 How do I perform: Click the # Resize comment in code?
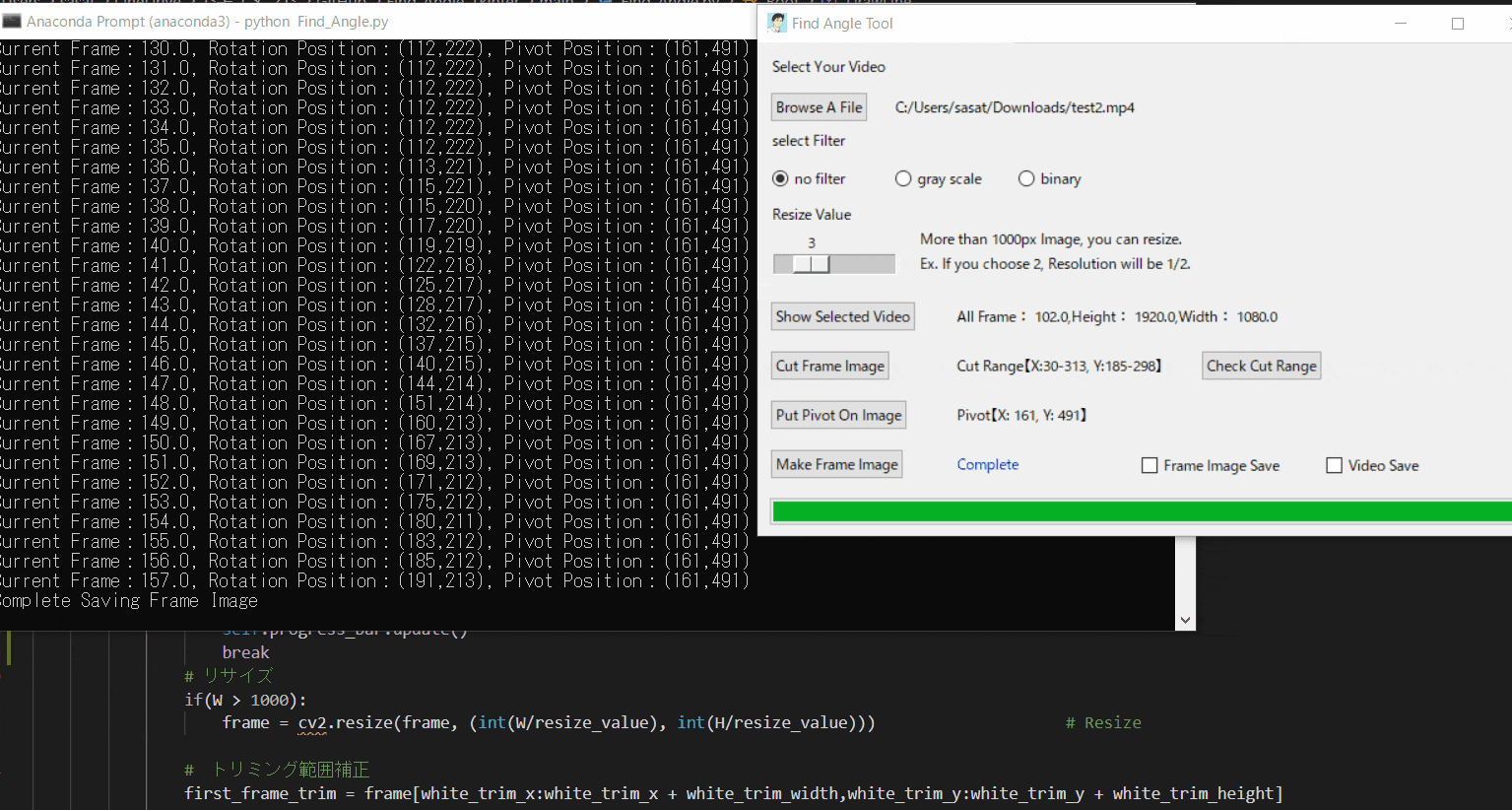pyautogui.click(x=1103, y=722)
